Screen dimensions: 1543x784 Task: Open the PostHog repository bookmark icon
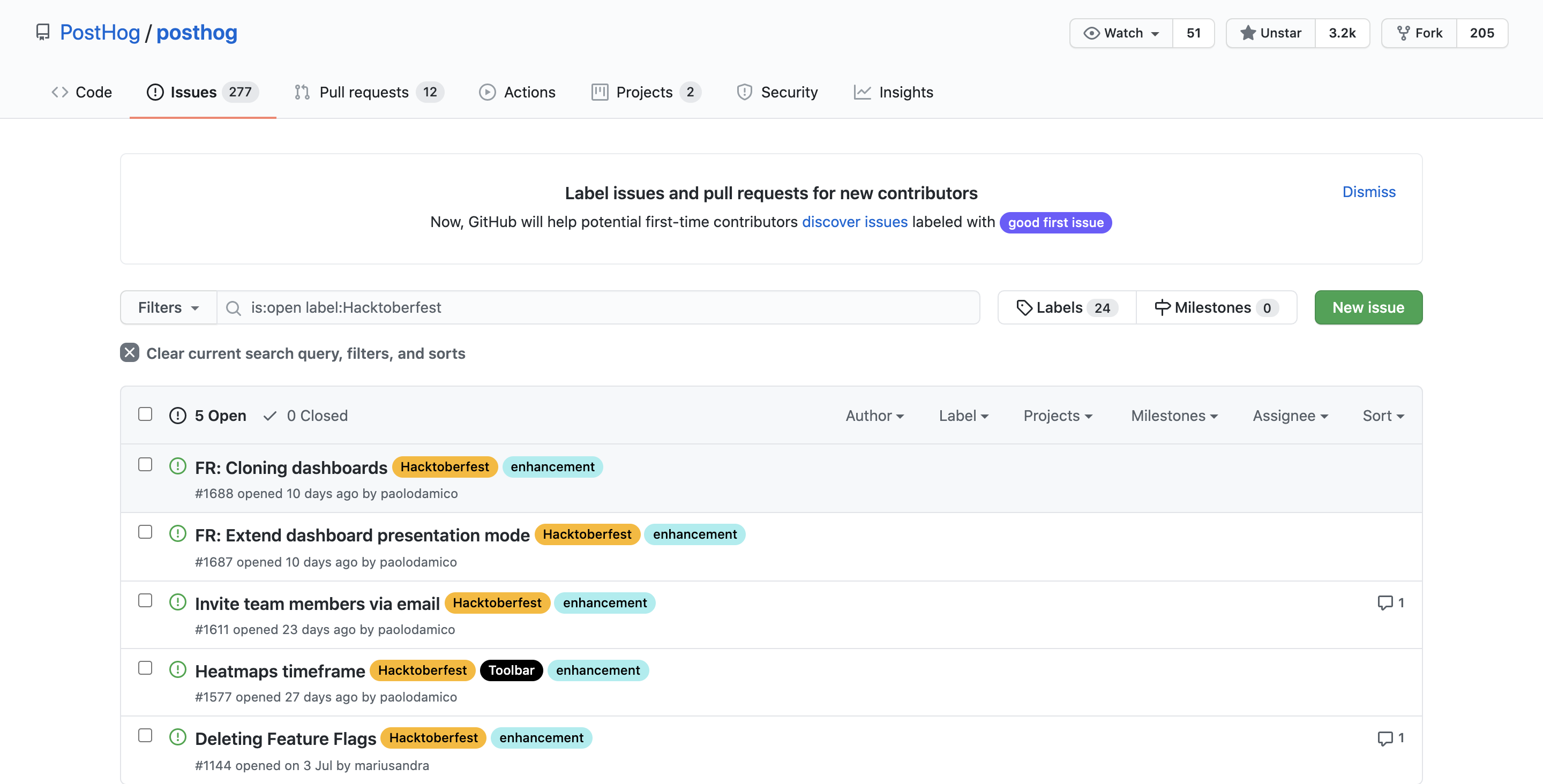pos(42,32)
